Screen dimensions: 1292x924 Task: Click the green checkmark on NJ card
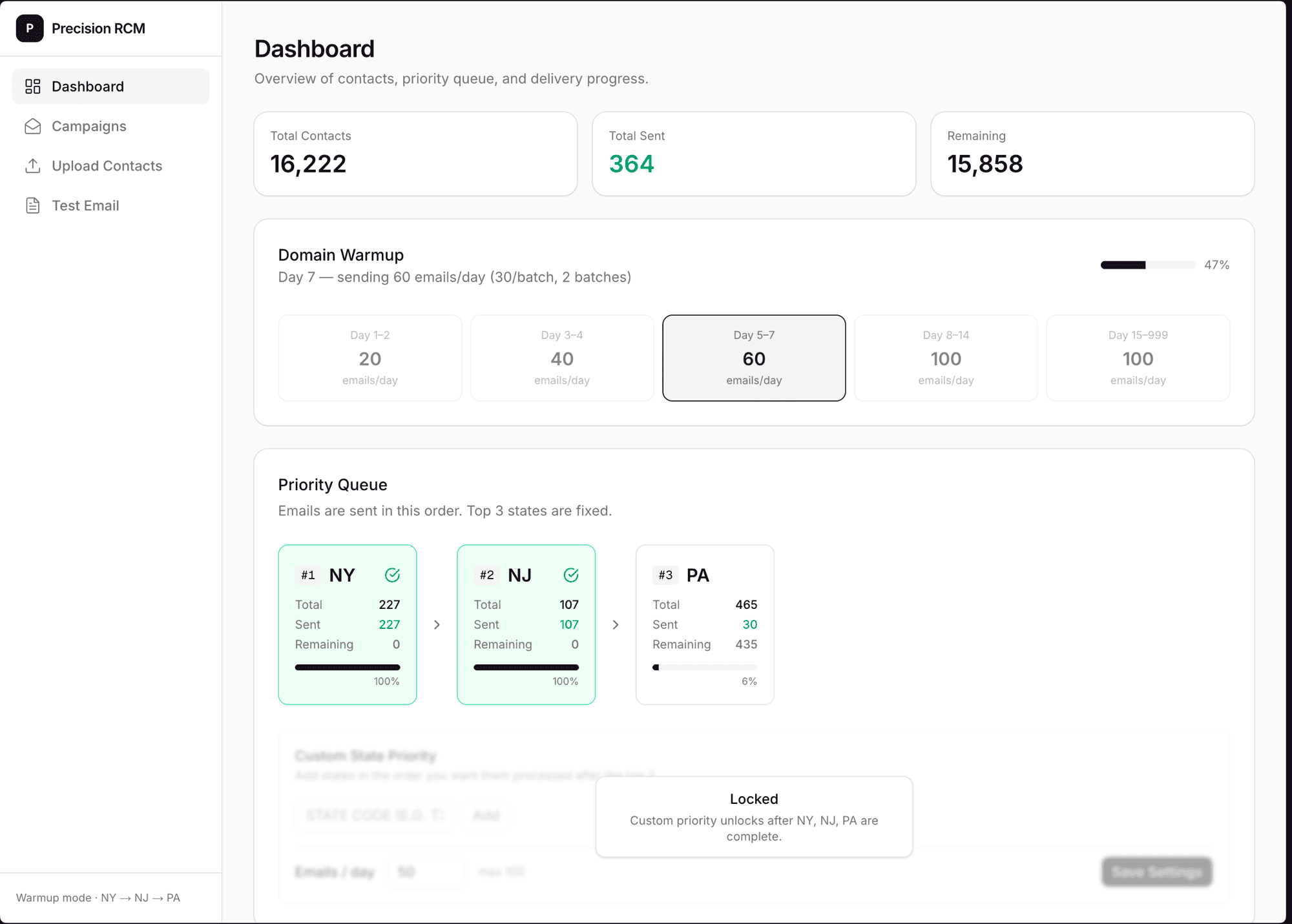pos(570,575)
